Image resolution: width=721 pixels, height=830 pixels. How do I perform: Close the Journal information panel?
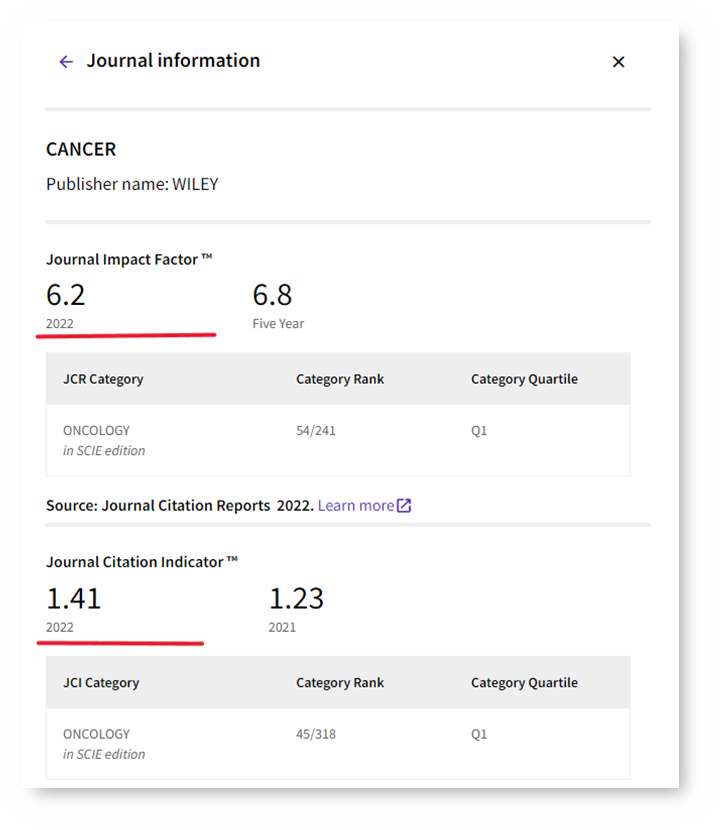click(618, 62)
